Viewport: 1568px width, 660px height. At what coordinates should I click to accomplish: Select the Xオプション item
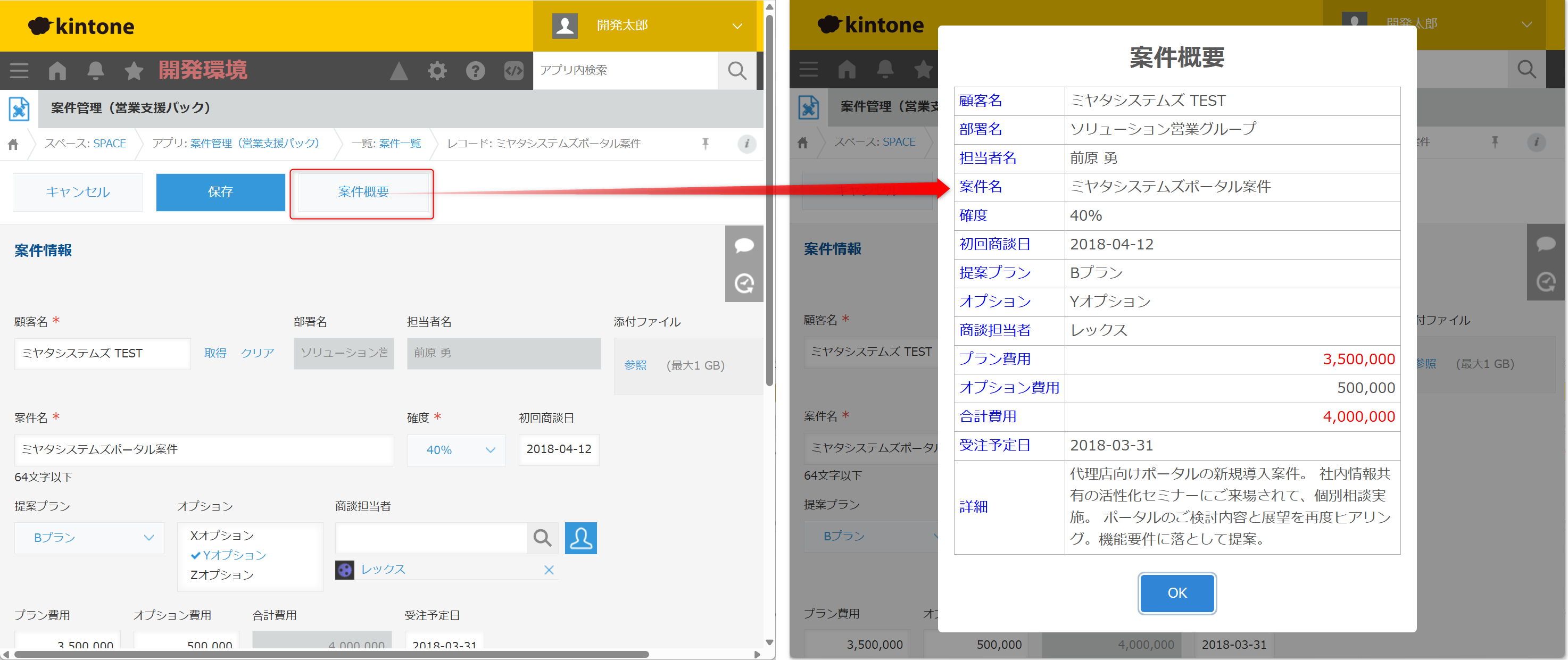coord(221,536)
